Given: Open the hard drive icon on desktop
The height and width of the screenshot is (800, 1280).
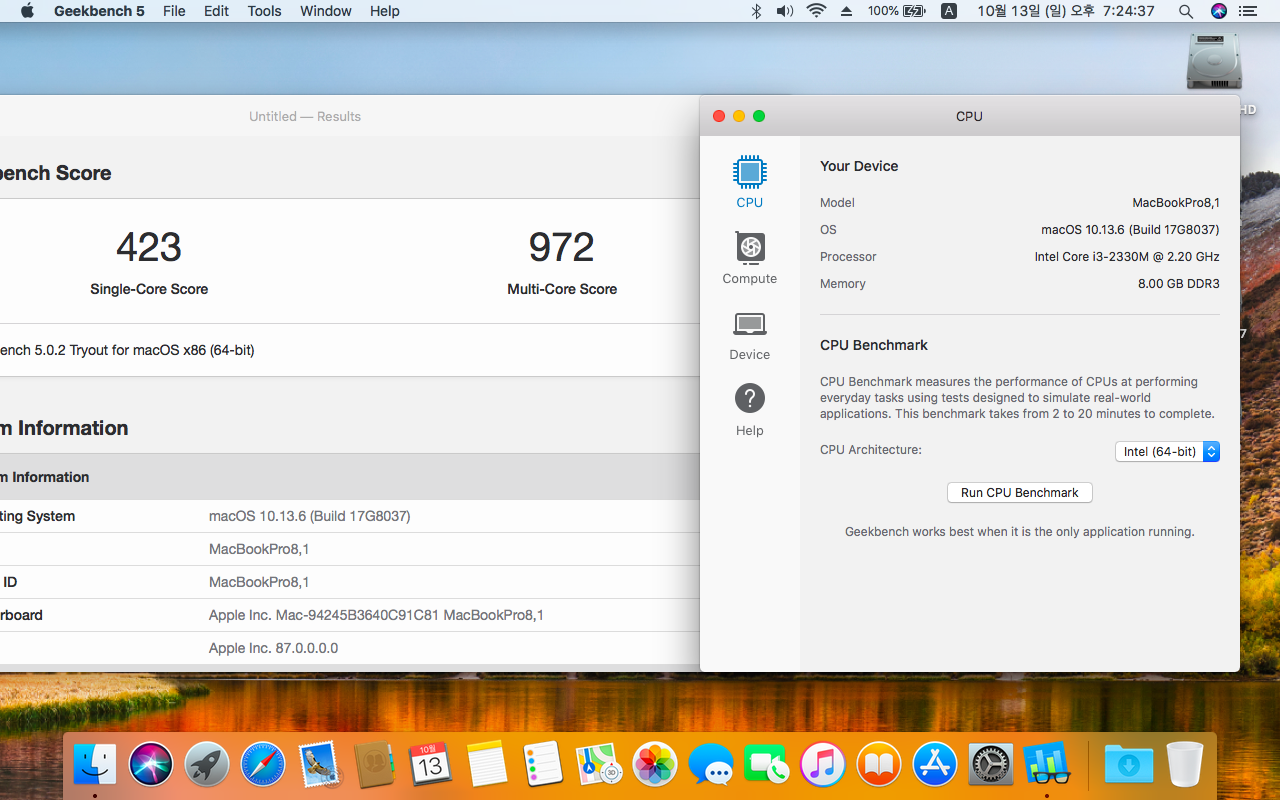Looking at the screenshot, I should click(x=1214, y=62).
